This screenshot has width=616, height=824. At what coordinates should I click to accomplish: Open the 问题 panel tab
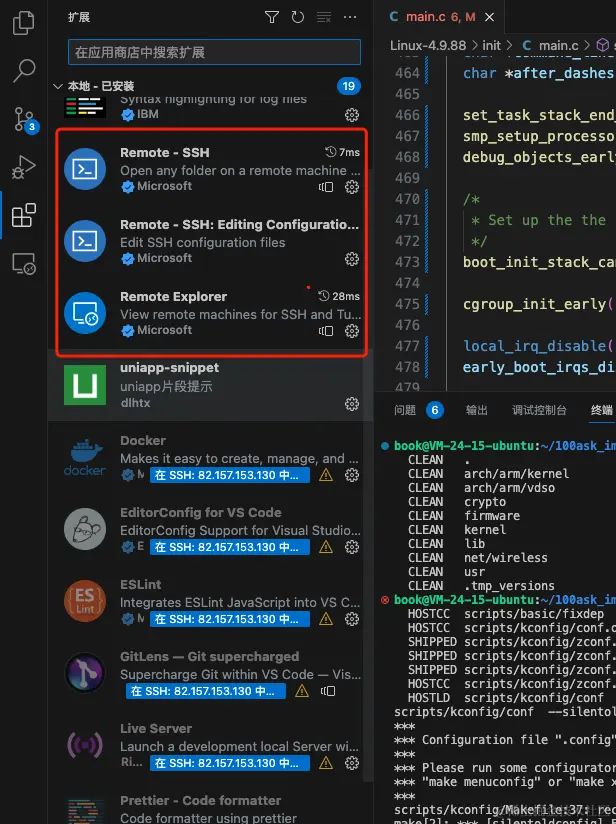coord(405,410)
